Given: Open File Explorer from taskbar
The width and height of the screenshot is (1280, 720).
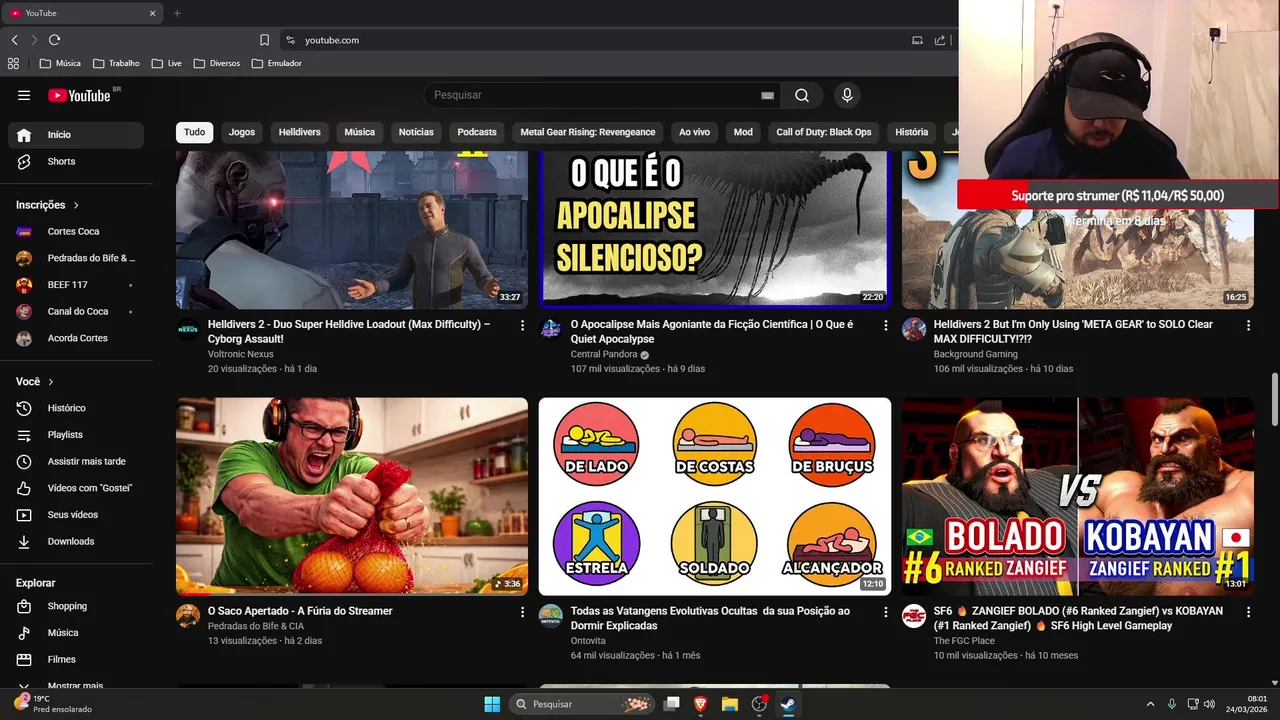Looking at the screenshot, I should [x=730, y=704].
